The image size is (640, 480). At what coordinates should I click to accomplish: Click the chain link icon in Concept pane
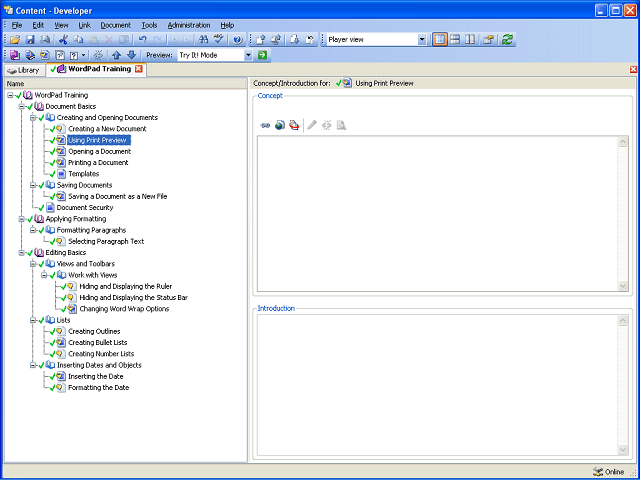(x=265, y=125)
